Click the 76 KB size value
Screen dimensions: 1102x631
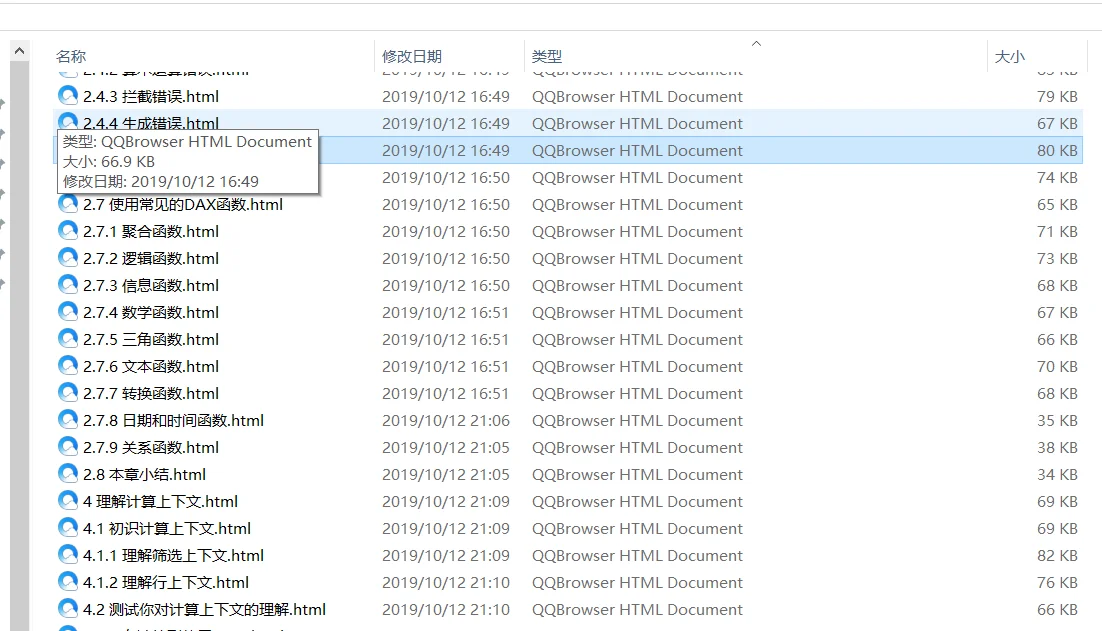pos(1057,583)
